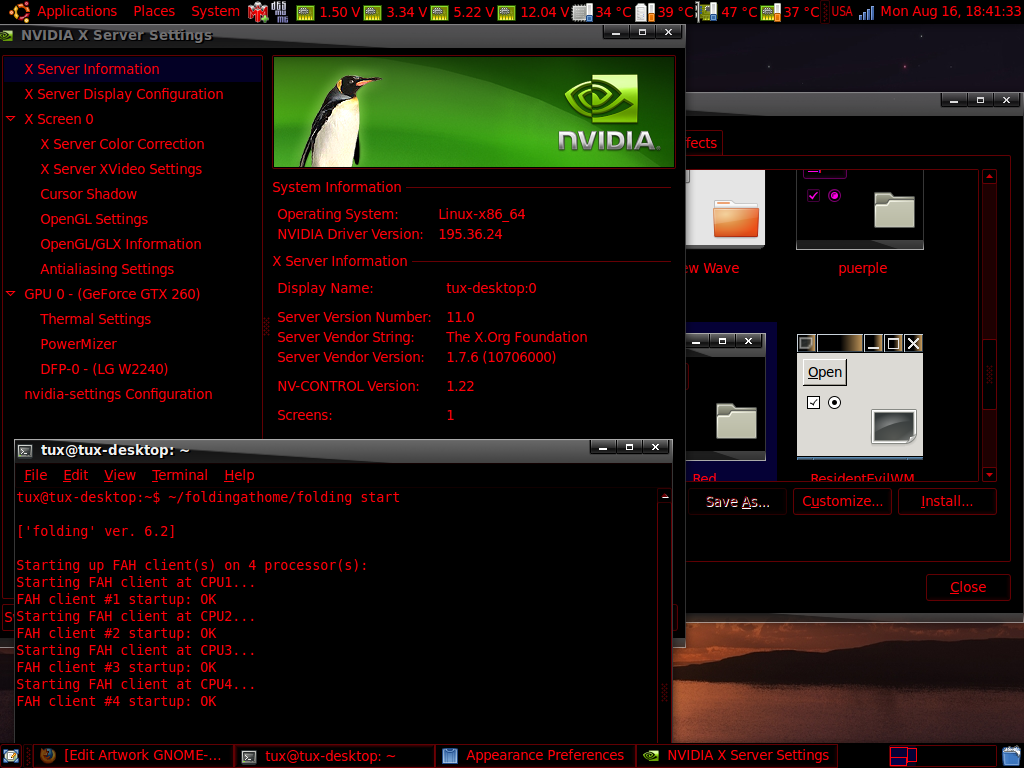Click the 47 °C temperature sensor icon
1024x768 pixels.
pyautogui.click(x=706, y=12)
